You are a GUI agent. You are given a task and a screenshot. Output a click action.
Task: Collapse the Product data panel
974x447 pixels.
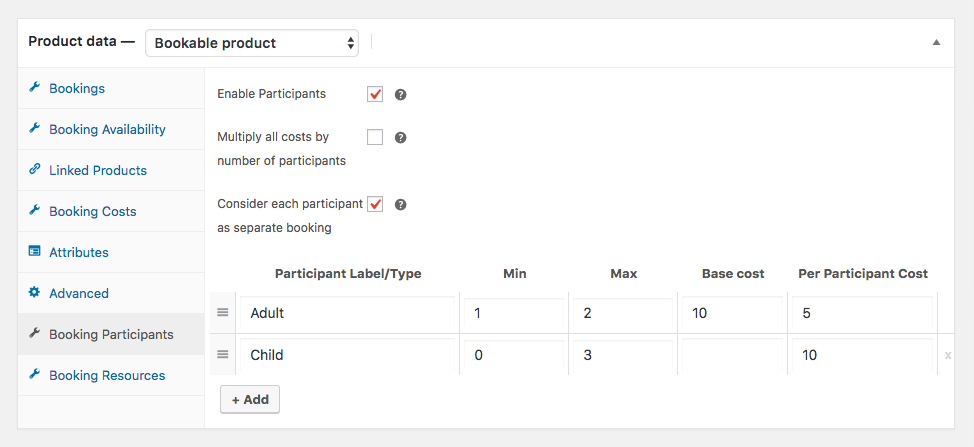tap(936, 42)
